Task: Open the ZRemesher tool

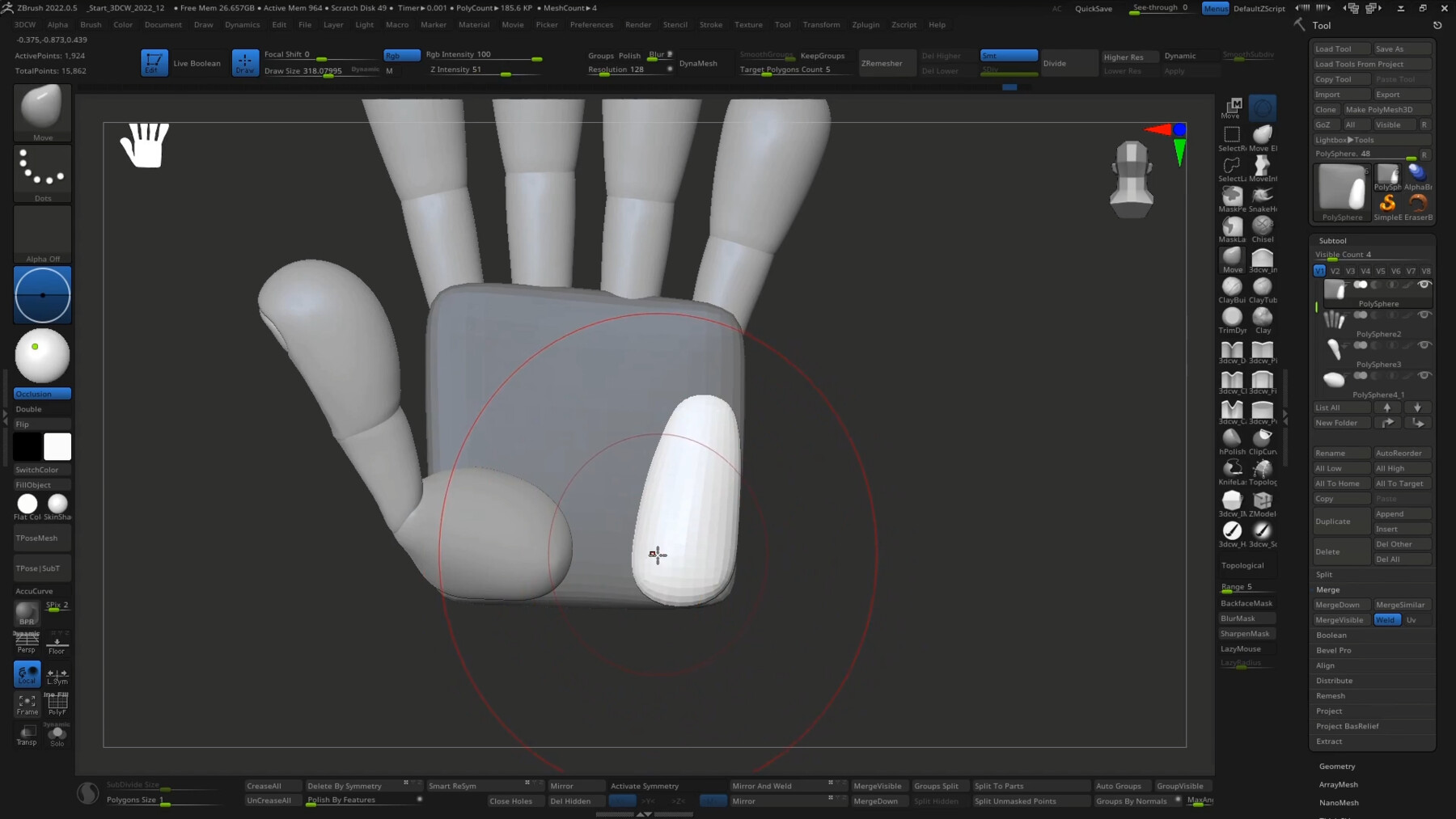Action: [886, 63]
